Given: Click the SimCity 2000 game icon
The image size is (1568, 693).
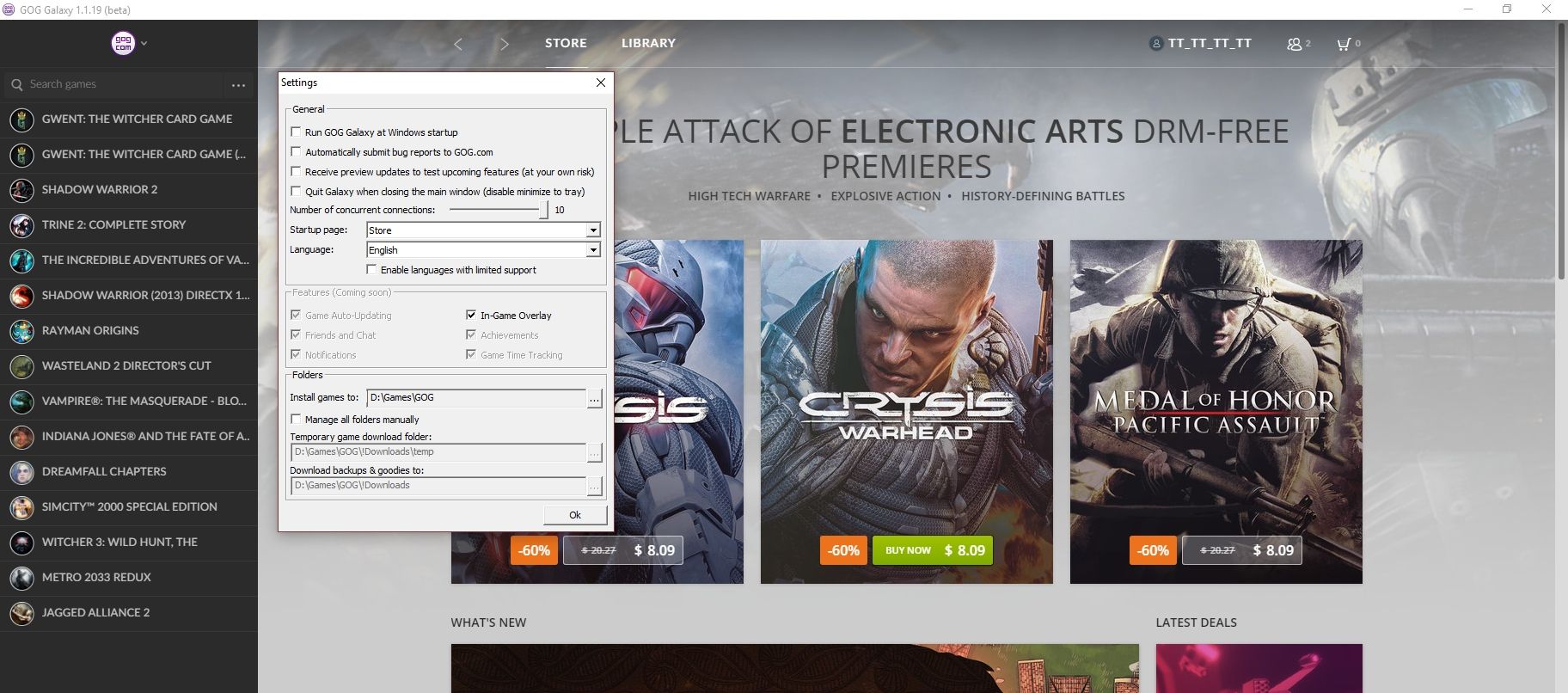Looking at the screenshot, I should 21,507.
